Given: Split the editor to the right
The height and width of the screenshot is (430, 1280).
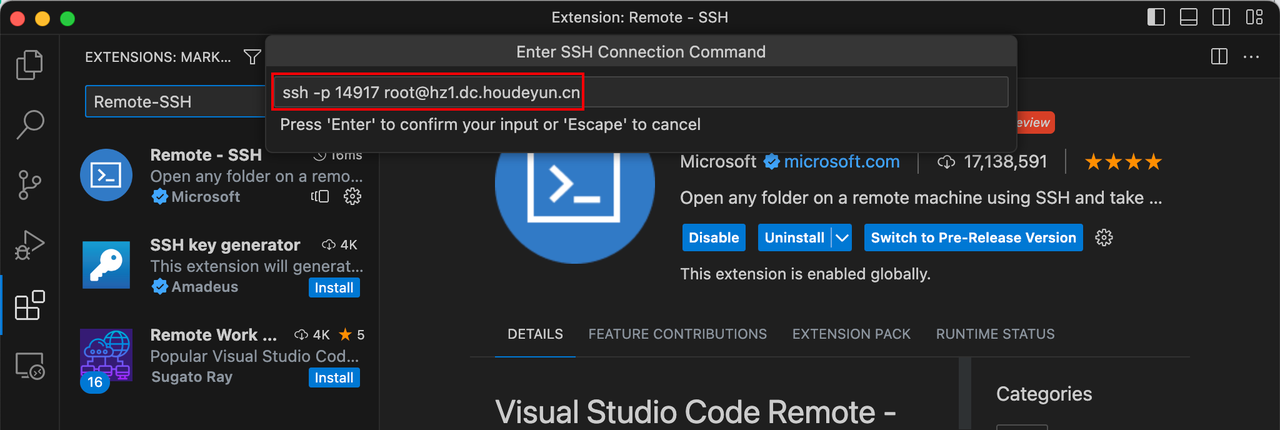Looking at the screenshot, I should coord(1219,57).
